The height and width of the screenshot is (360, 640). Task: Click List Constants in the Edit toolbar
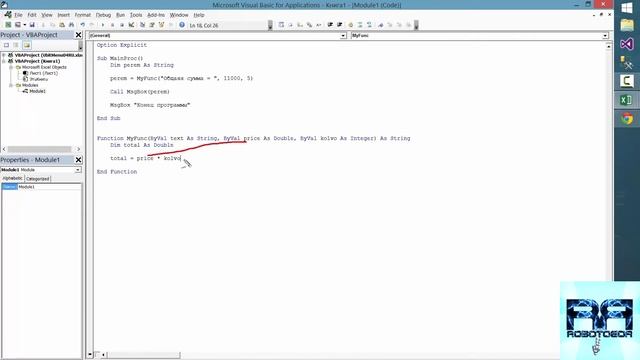click(291, 25)
